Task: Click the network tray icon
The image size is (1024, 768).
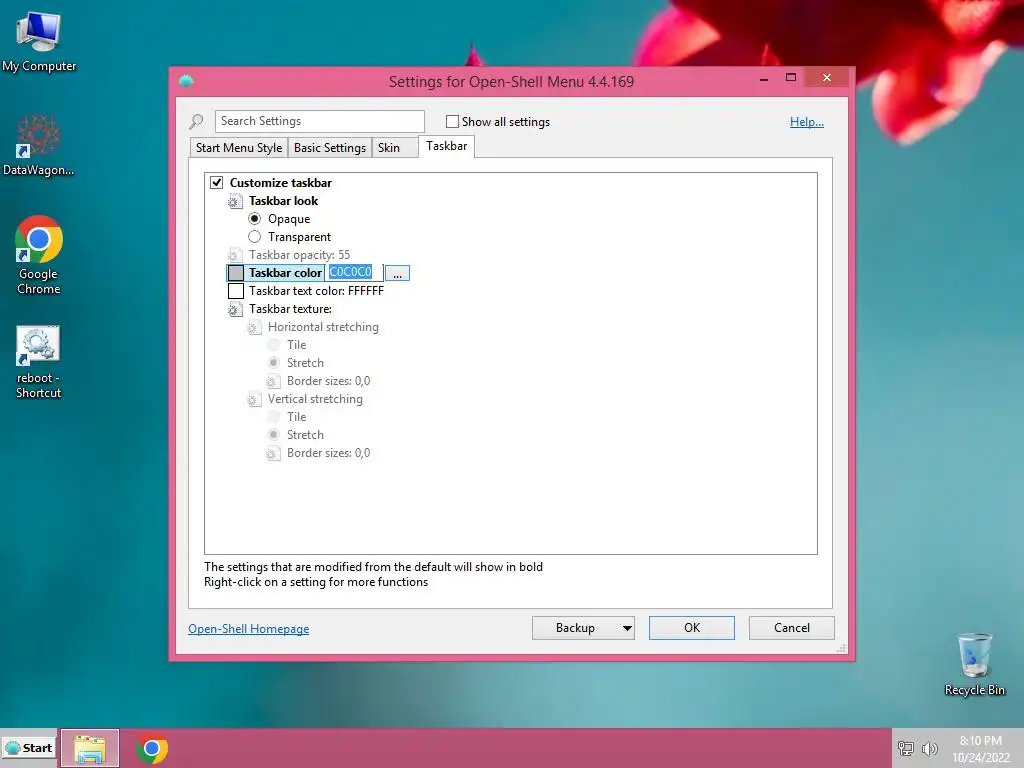Action: [906, 748]
